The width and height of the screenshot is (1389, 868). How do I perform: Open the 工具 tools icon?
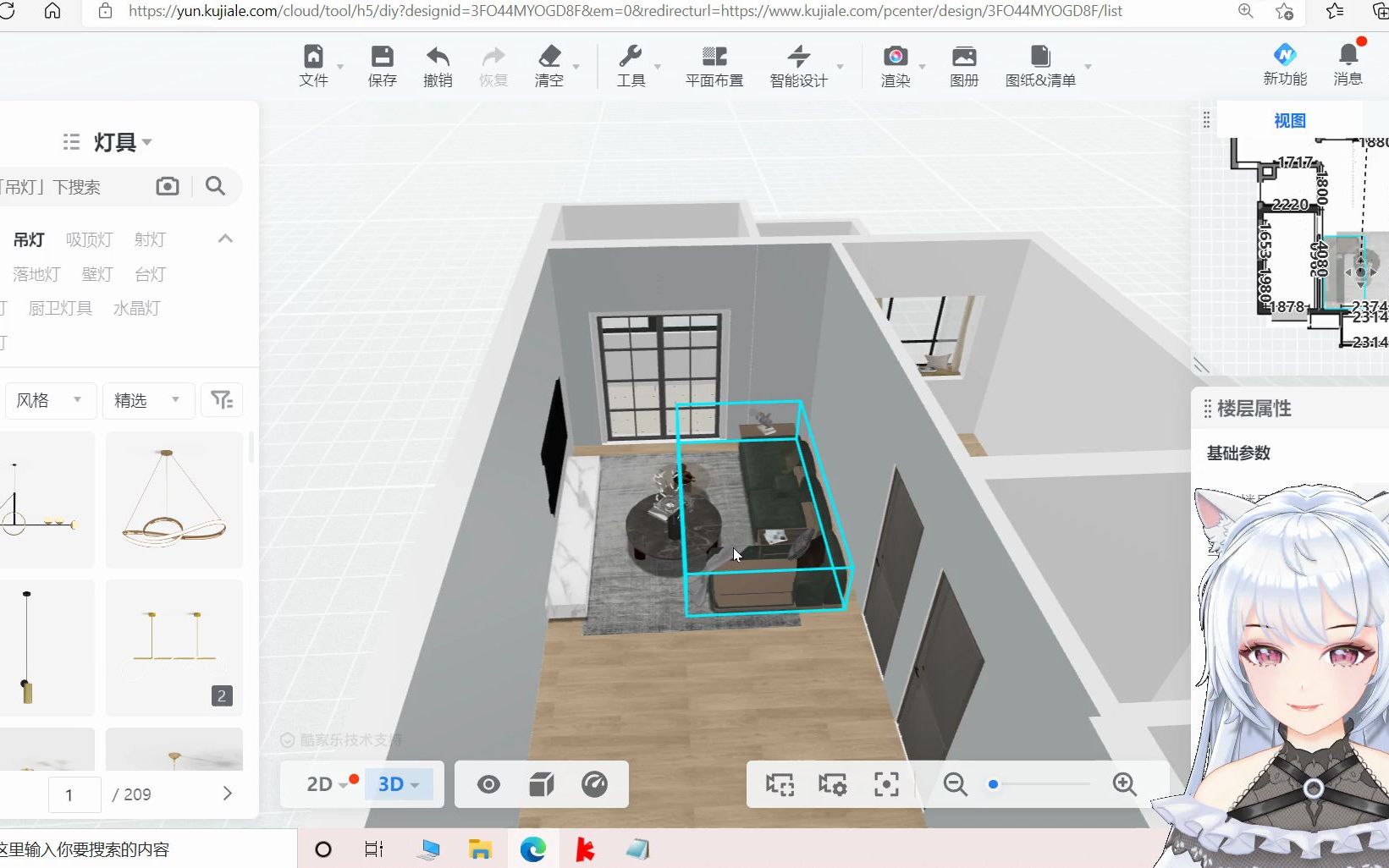(x=631, y=57)
